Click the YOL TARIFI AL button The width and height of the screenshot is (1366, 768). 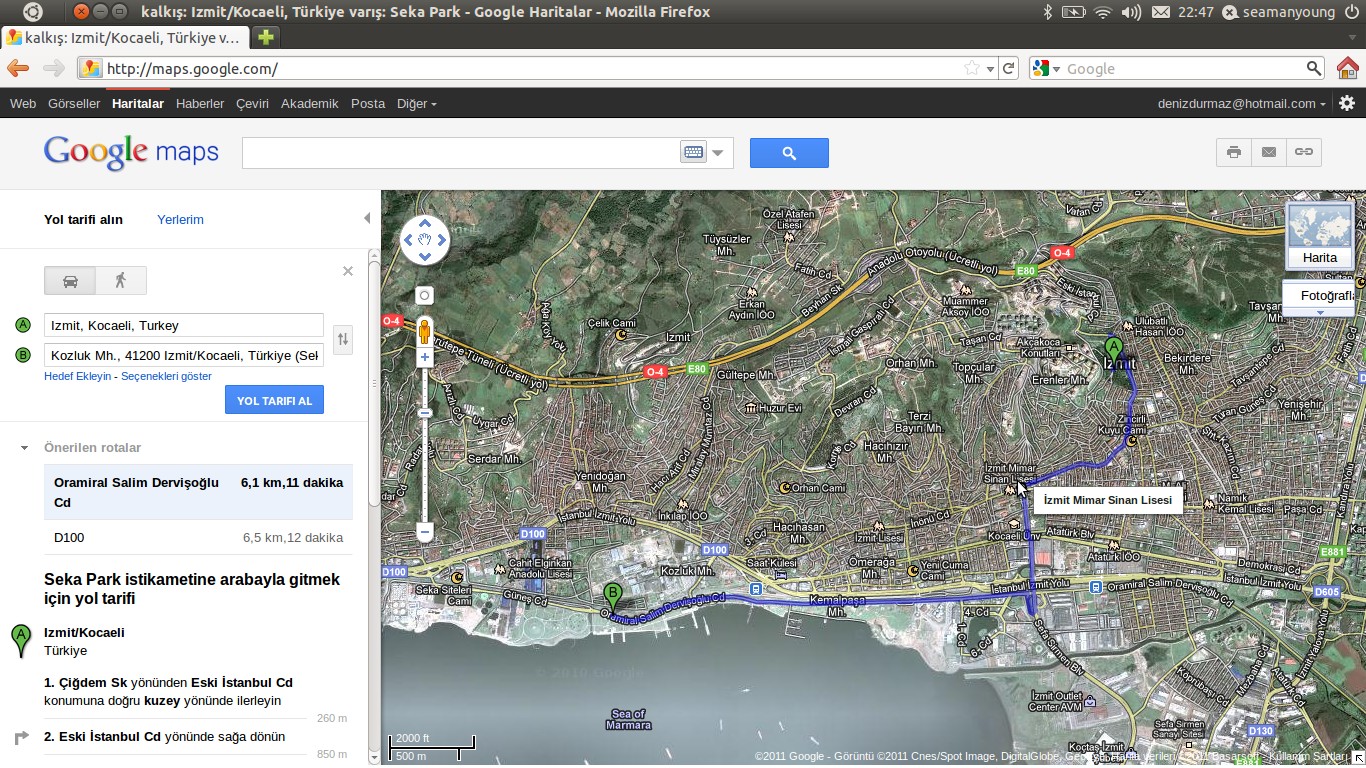click(x=274, y=400)
